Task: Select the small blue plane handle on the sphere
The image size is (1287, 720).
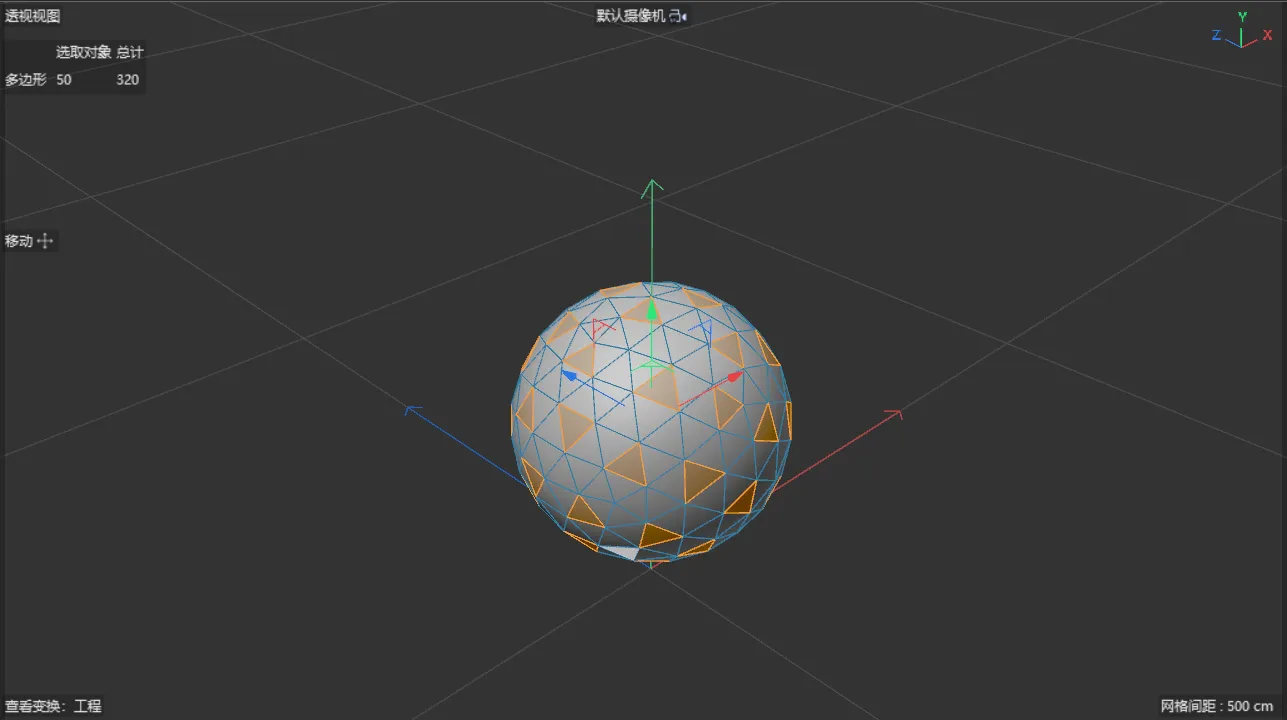Action: point(705,329)
